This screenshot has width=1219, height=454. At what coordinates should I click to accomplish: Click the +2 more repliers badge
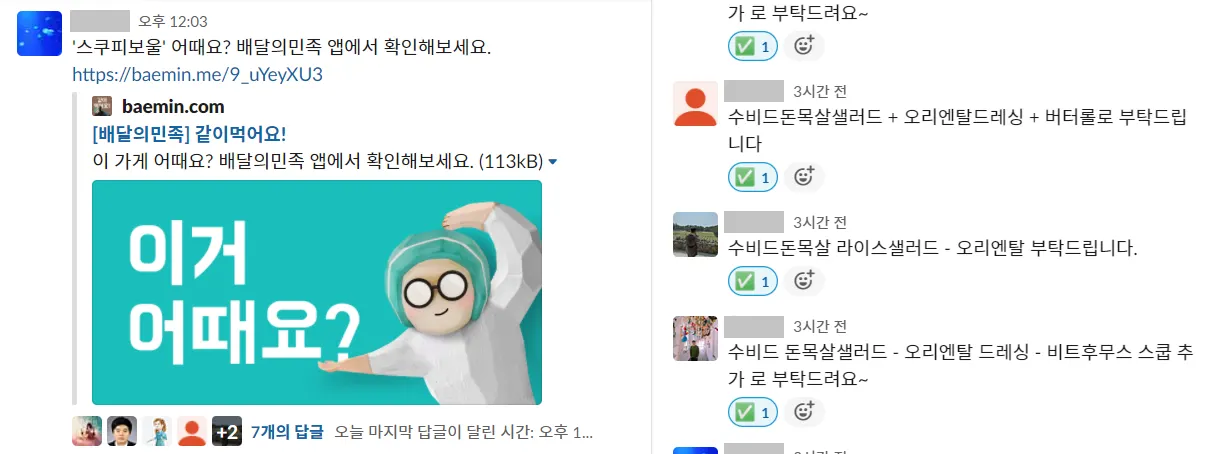227,432
